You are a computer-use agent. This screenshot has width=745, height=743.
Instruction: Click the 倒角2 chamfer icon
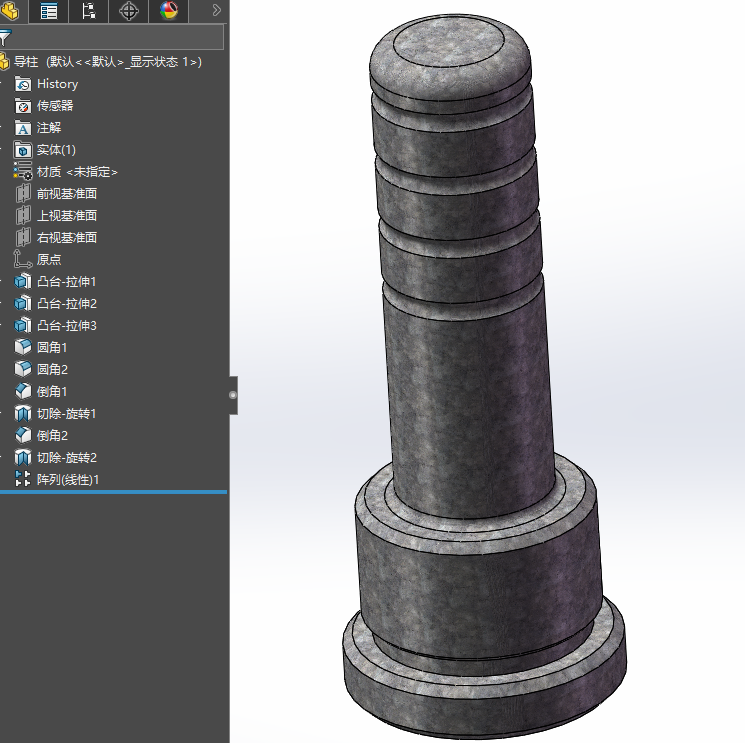23,435
